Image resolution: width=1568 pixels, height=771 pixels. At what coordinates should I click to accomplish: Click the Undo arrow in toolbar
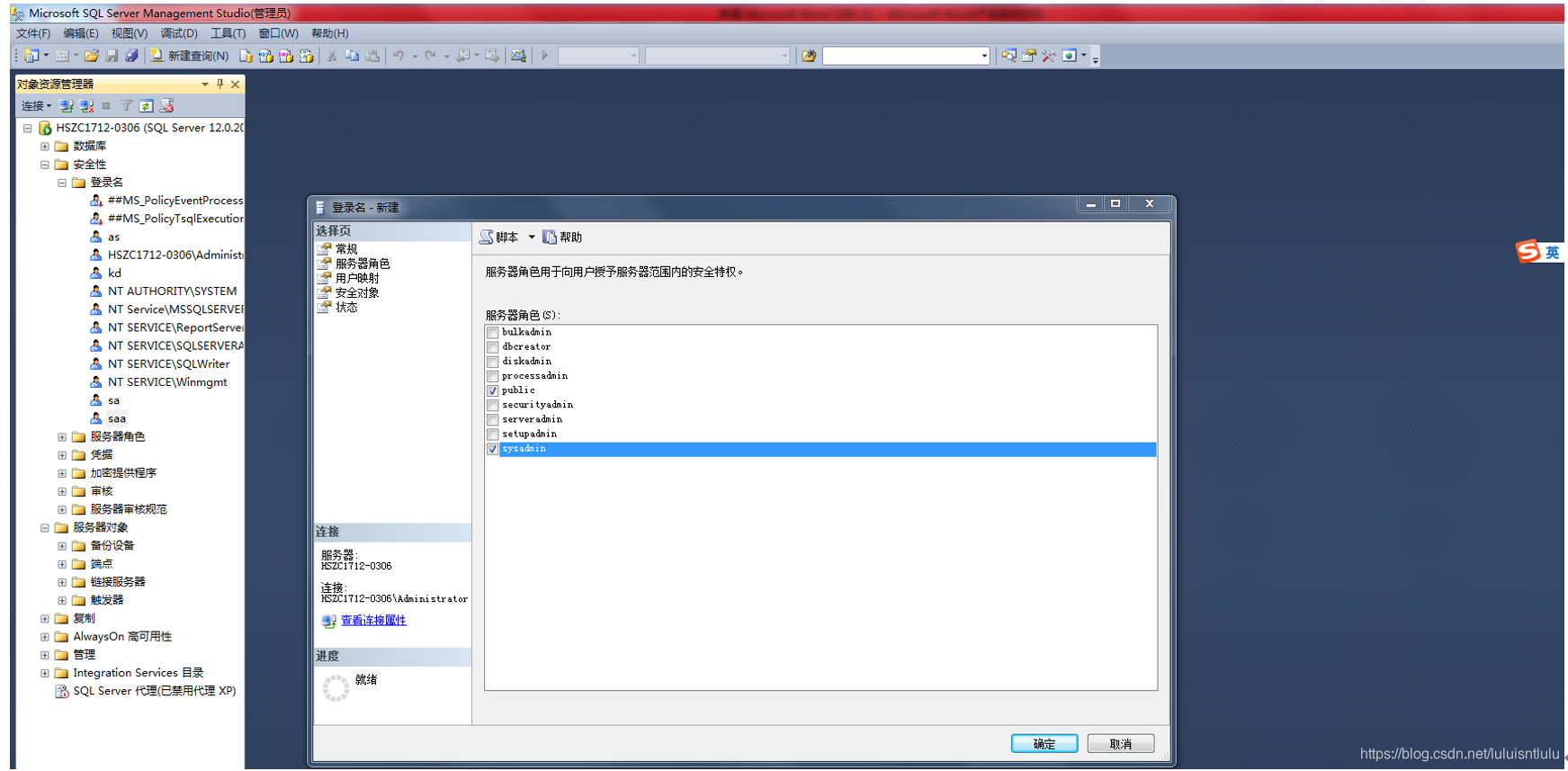tap(399, 56)
